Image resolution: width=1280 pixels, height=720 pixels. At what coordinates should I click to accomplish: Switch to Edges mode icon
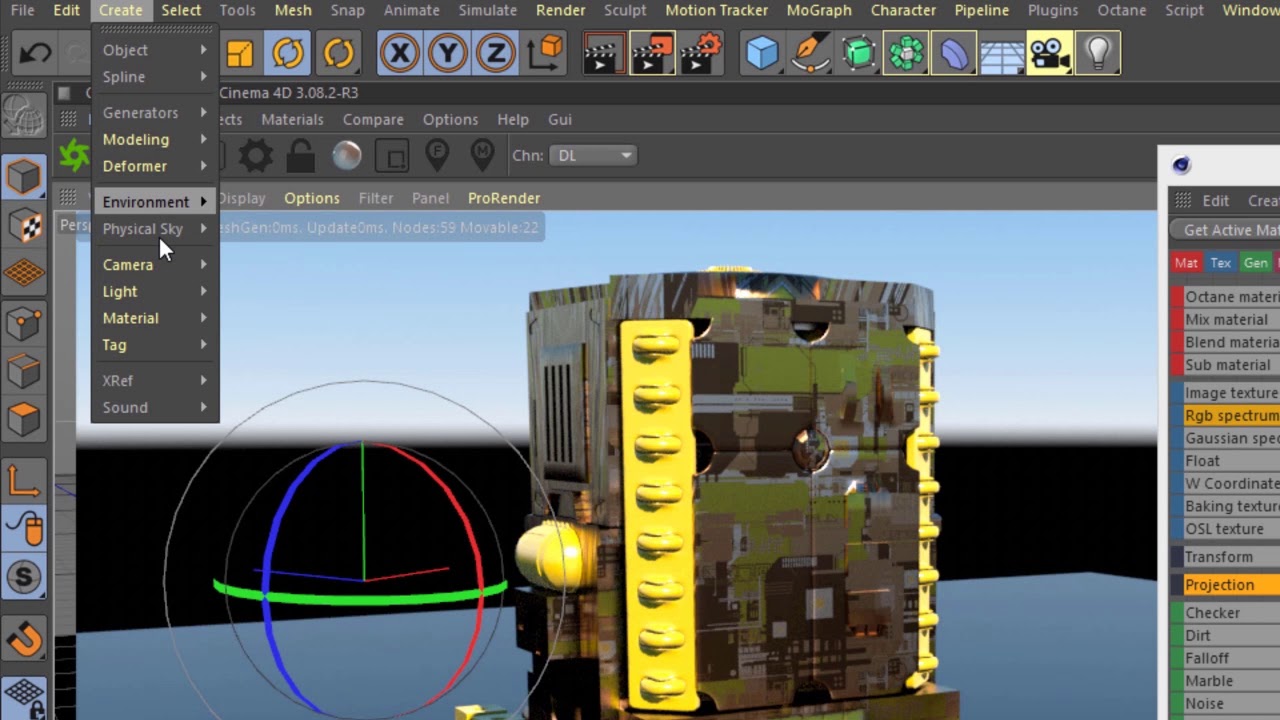(24, 370)
